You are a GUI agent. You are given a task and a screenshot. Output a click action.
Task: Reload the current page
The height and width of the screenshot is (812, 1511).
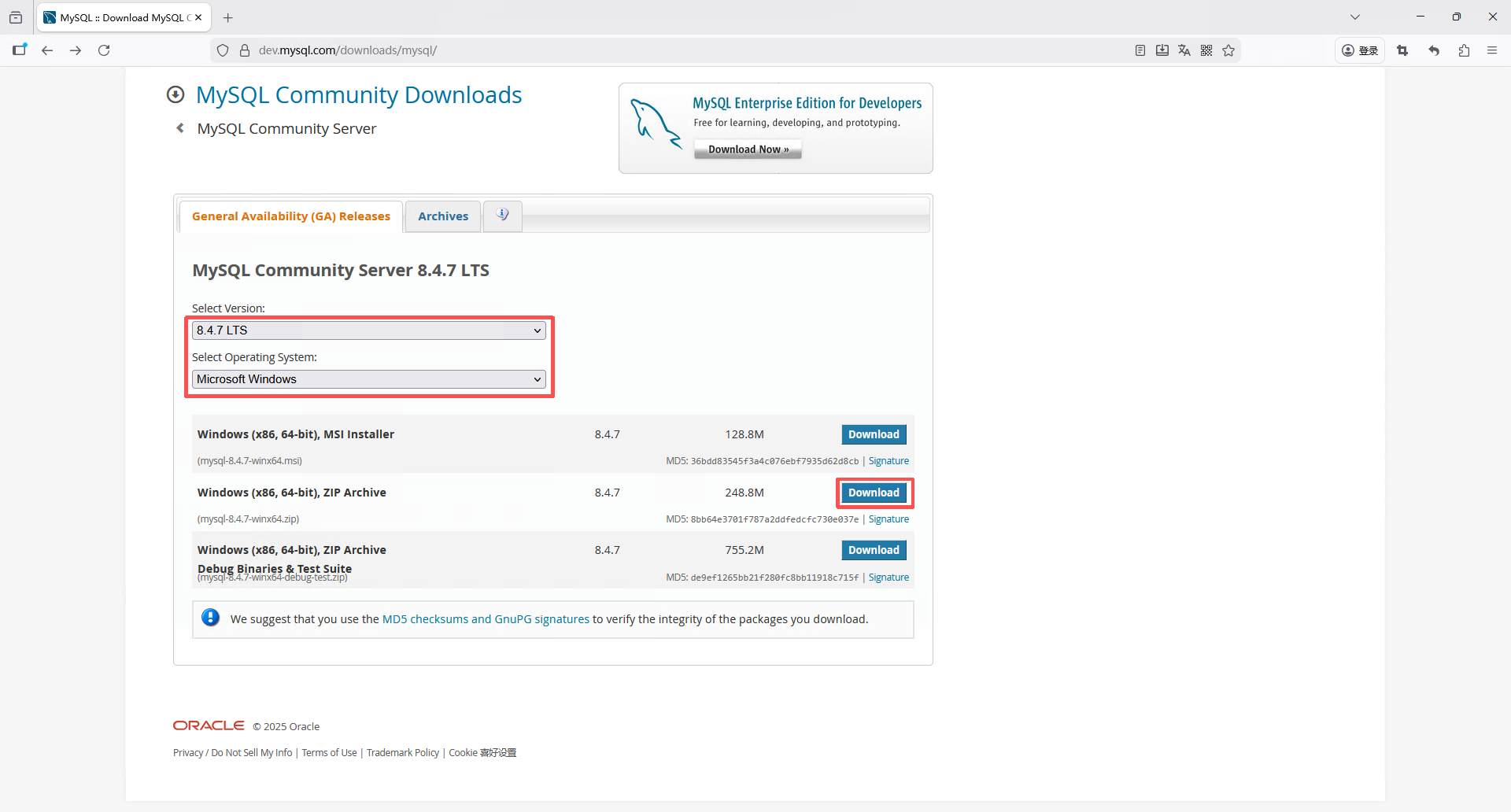click(x=104, y=50)
